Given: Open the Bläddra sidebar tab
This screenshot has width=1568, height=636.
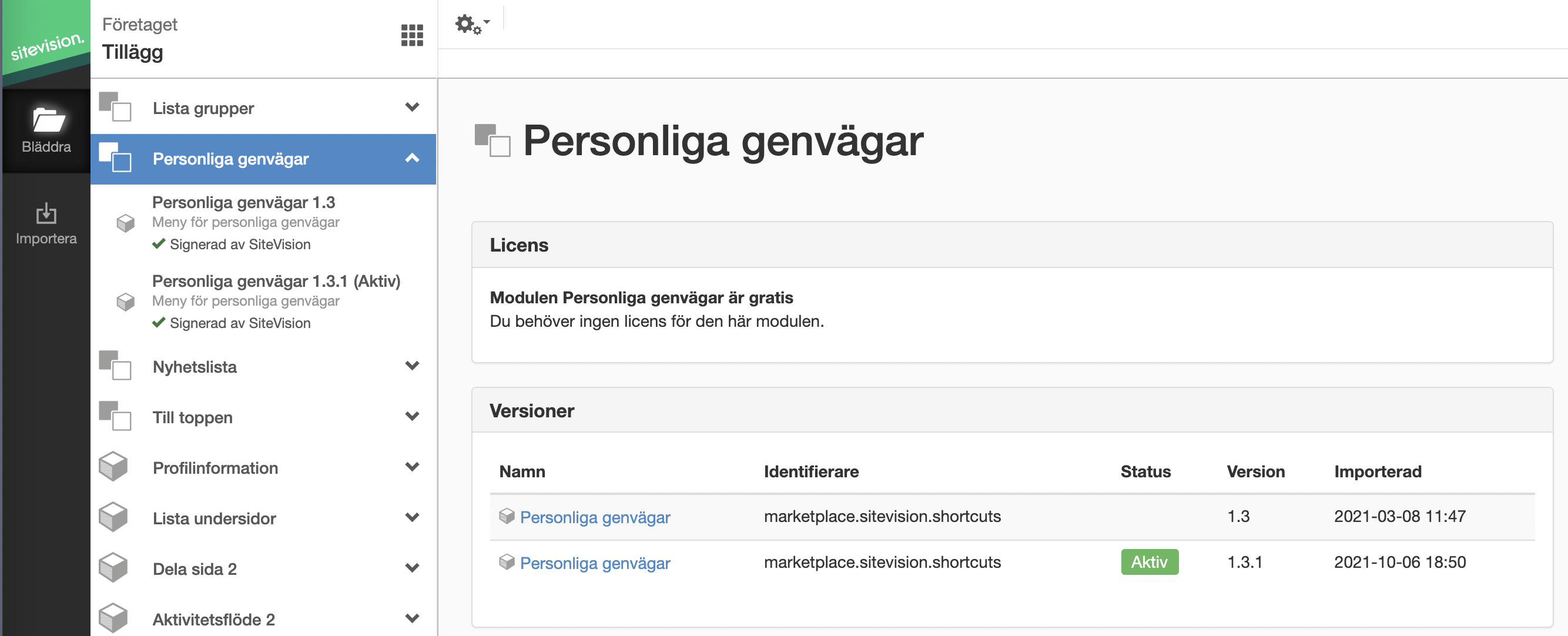Looking at the screenshot, I should pyautogui.click(x=46, y=131).
